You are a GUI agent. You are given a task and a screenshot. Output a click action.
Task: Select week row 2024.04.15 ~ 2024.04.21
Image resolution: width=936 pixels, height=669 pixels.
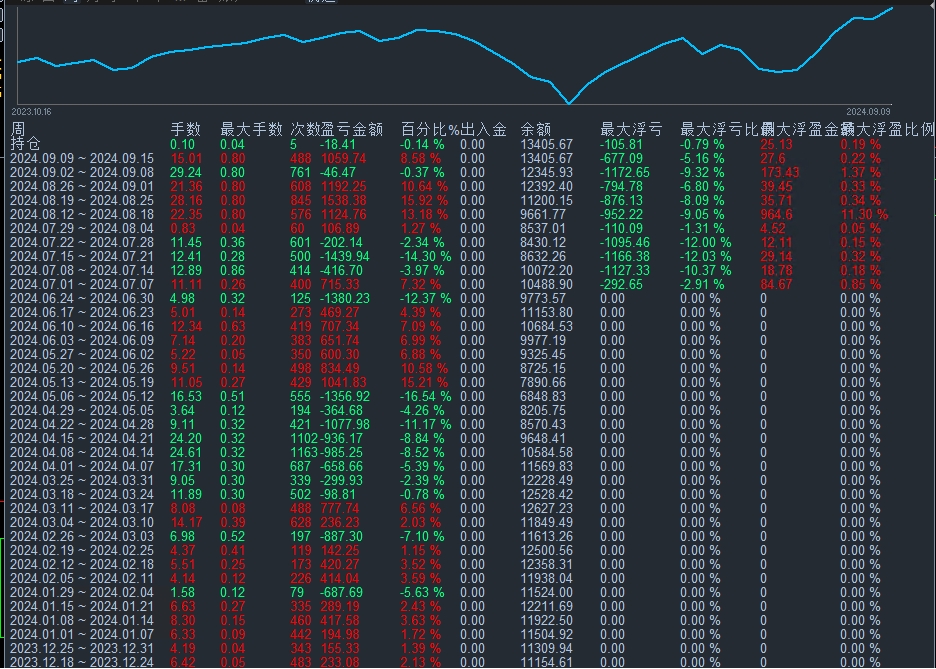82,439
